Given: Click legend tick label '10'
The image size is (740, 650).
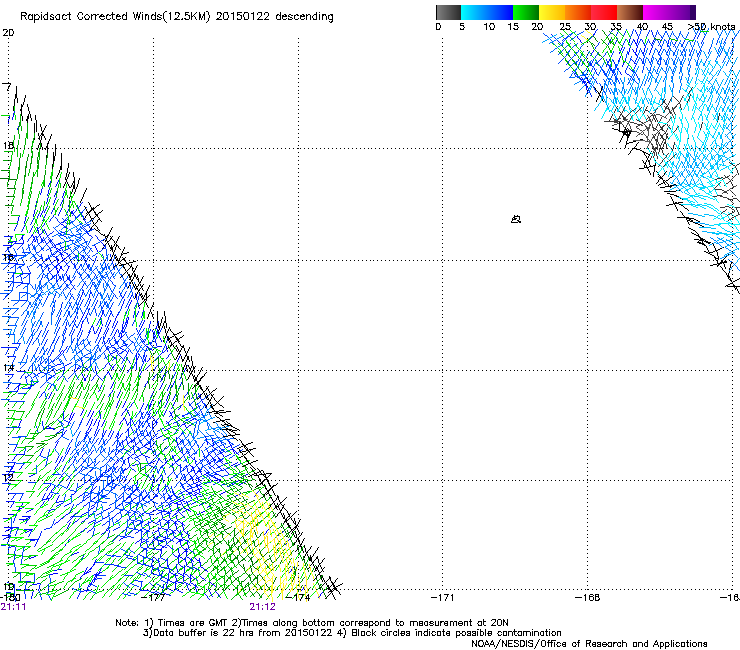Looking at the screenshot, I should click(489, 26).
